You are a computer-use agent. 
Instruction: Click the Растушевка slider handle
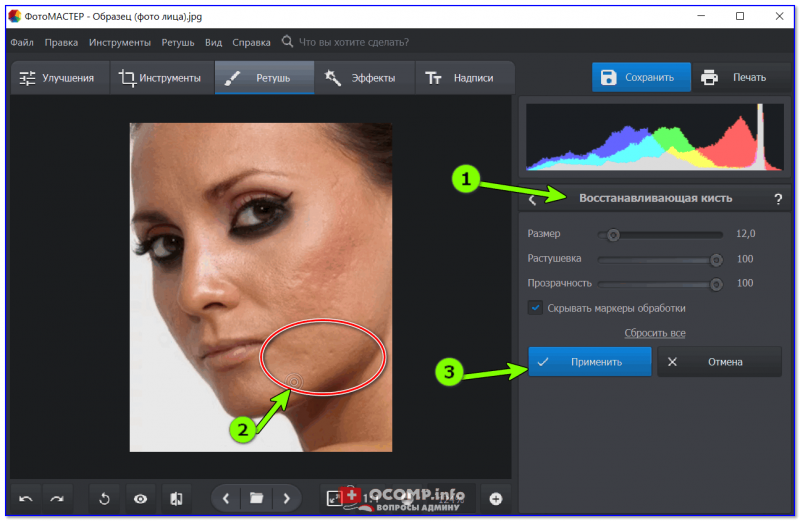(716, 260)
